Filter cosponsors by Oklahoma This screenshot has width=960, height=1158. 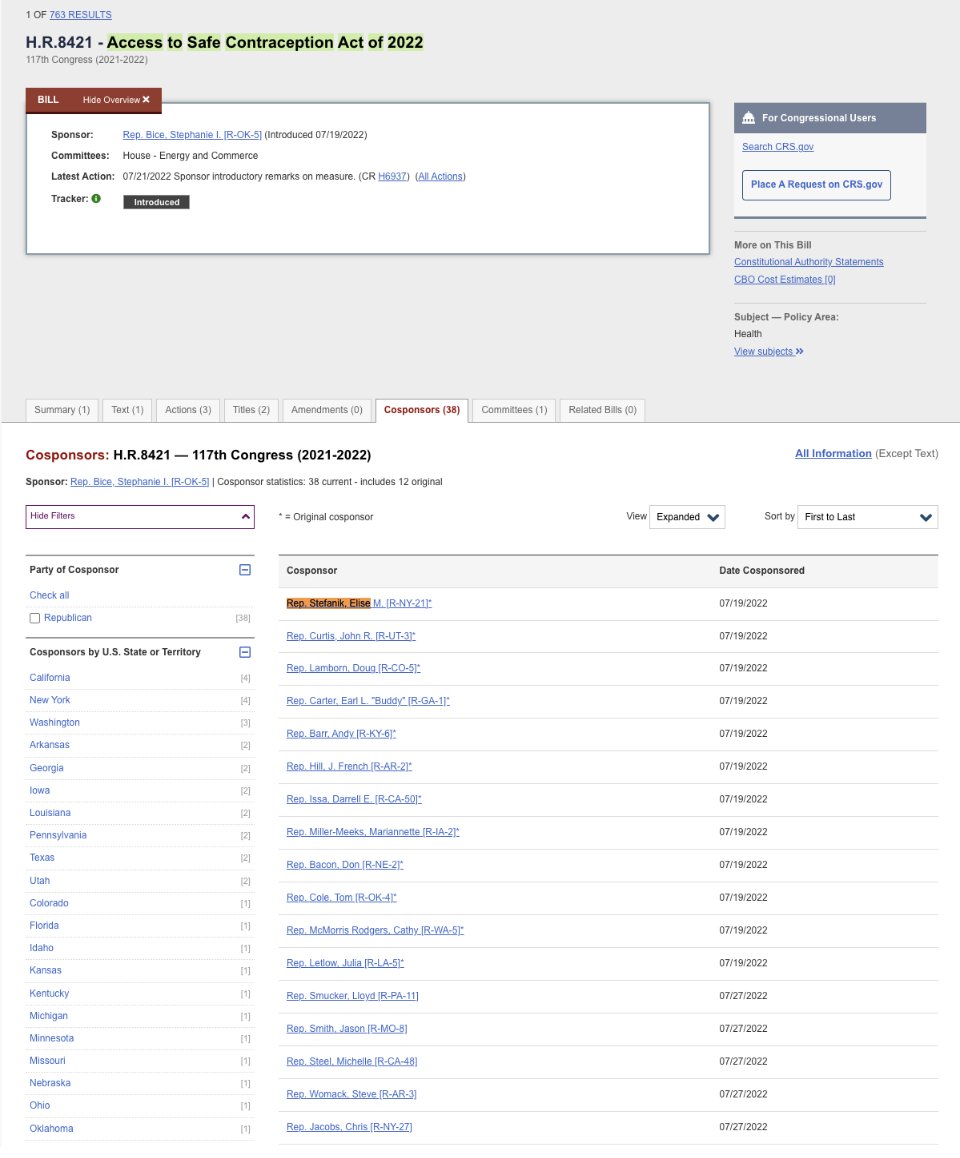pyautogui.click(x=52, y=1129)
